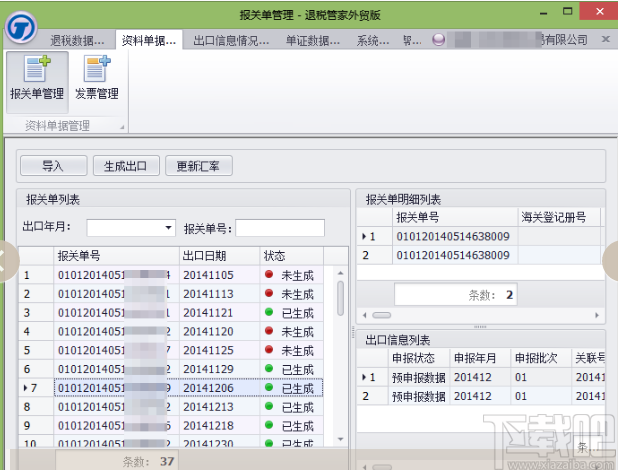Select row 7 dated 20141206
Screen dimensions: 618x470
tap(171, 388)
